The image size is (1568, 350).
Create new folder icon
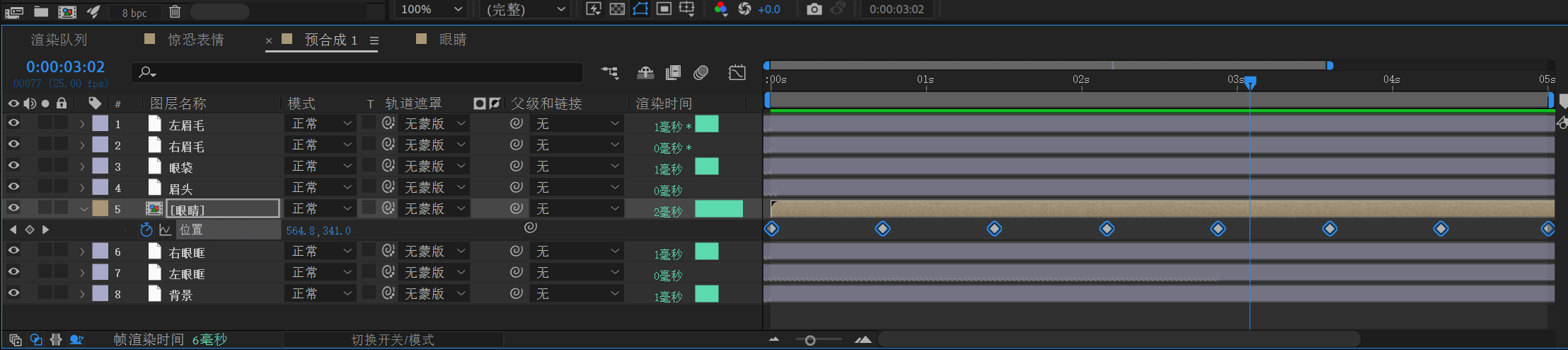pyautogui.click(x=41, y=11)
